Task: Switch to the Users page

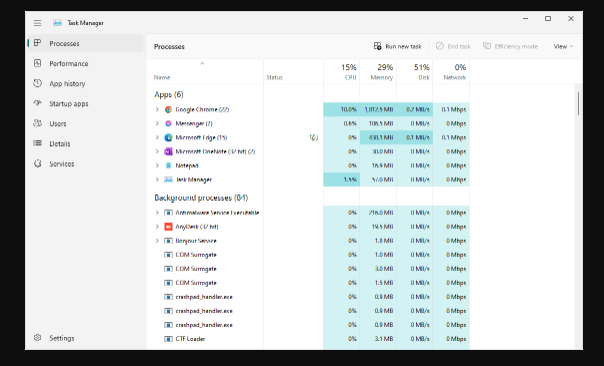Action: point(86,123)
